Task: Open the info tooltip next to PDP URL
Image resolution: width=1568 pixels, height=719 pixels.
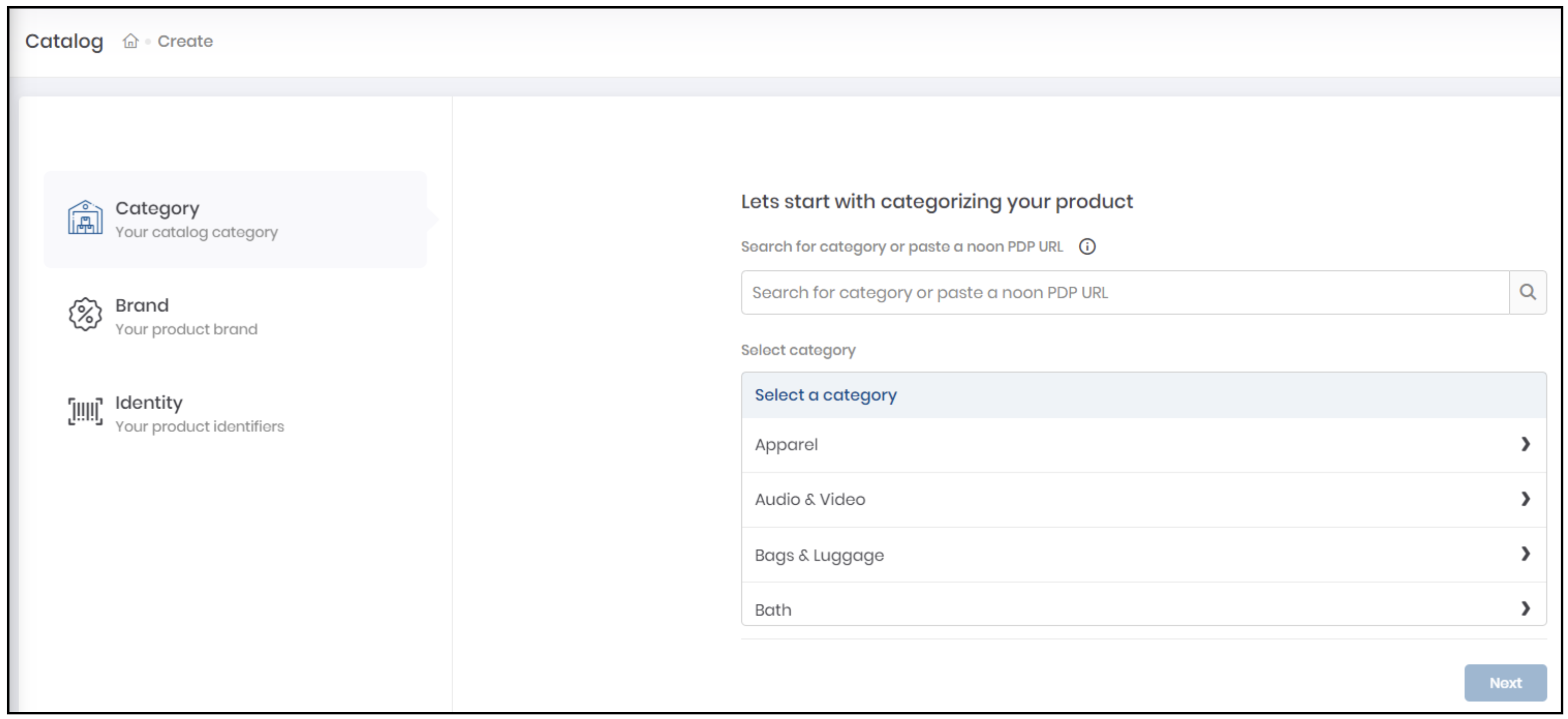Action: [1088, 247]
